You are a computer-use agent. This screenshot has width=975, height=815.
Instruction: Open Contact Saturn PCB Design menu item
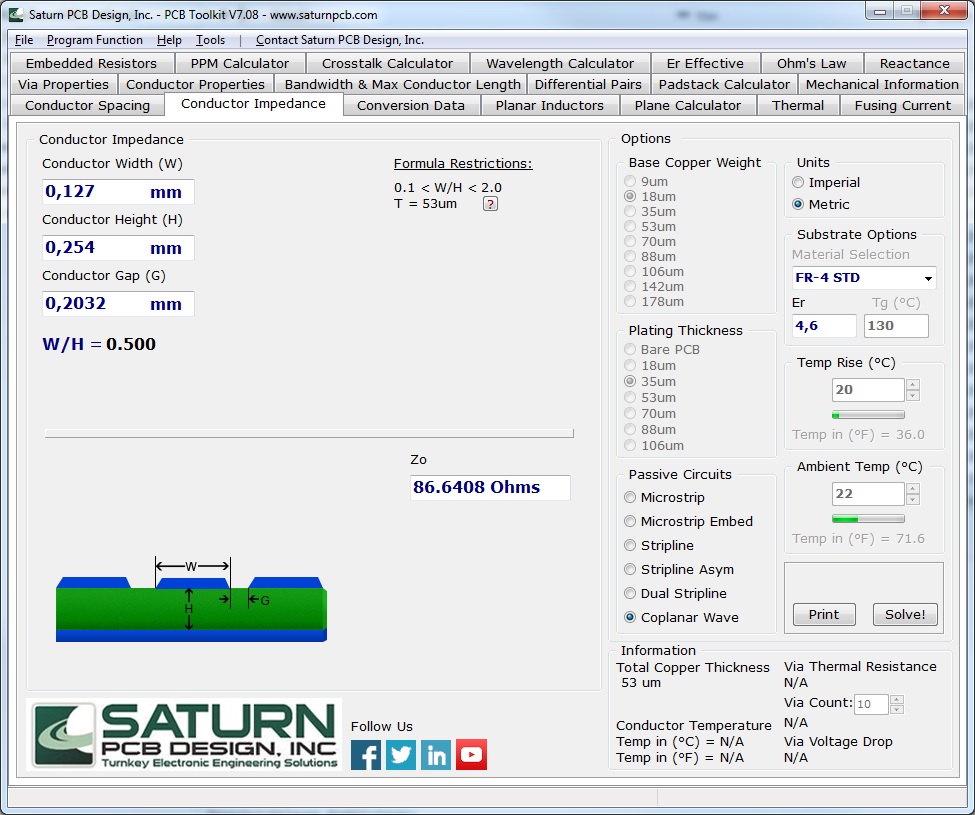(340, 40)
